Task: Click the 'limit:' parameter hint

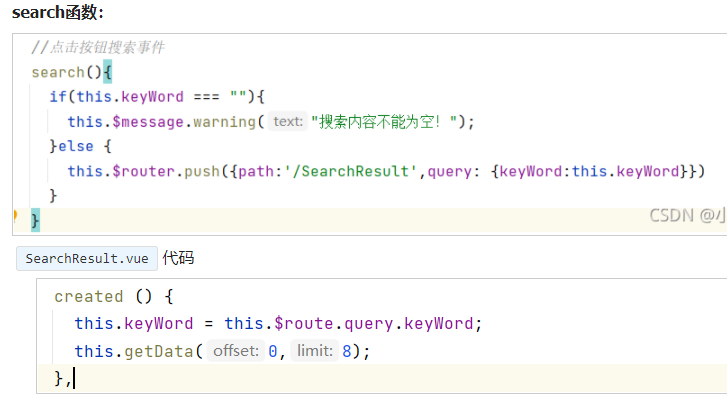Action: (x=315, y=351)
